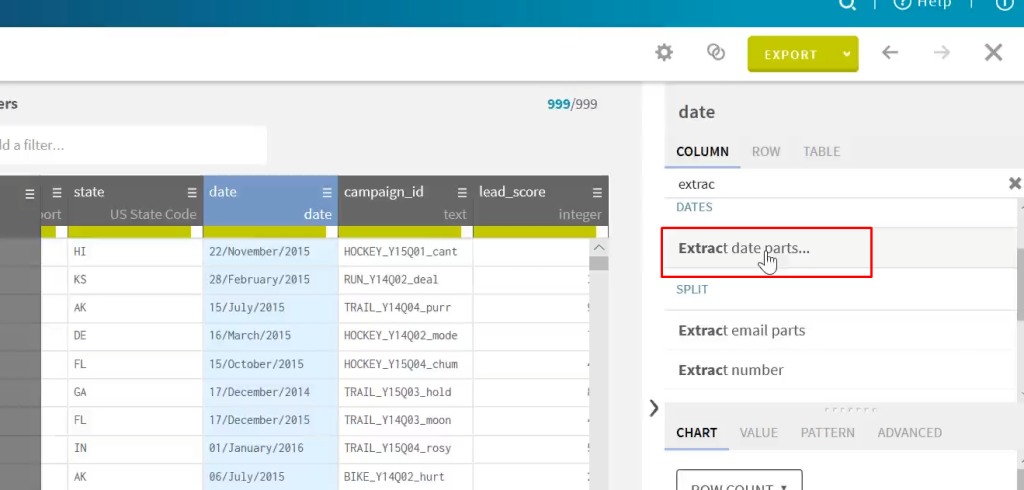The image size is (1024, 490).
Task: Click the lead_score column quality bar
Action: pyautogui.click(x=535, y=232)
